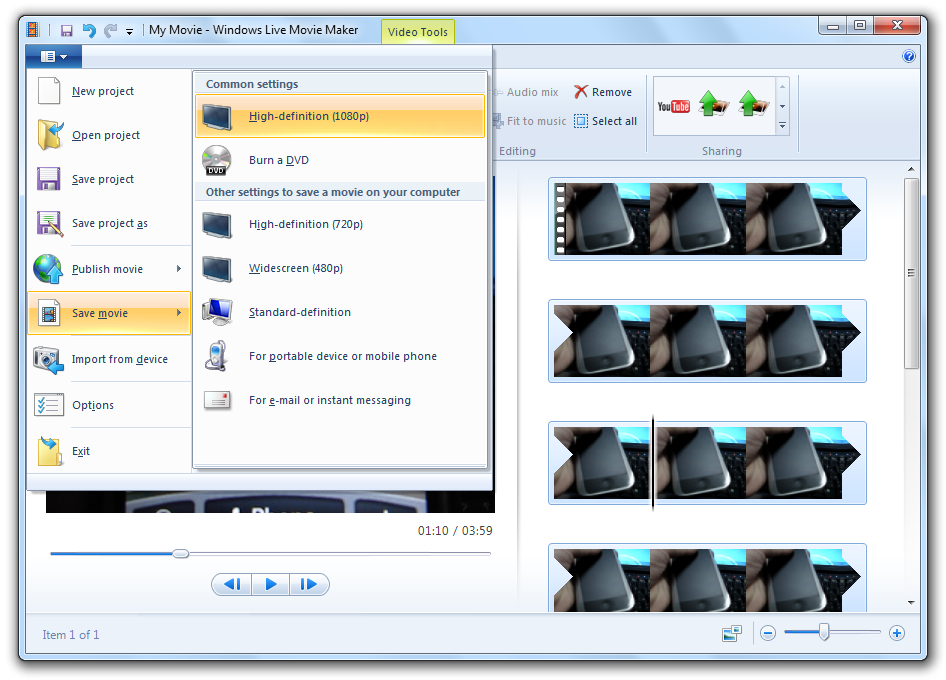The height and width of the screenshot is (680, 946).
Task: Click the Remove button in Editing group
Action: pos(603,92)
